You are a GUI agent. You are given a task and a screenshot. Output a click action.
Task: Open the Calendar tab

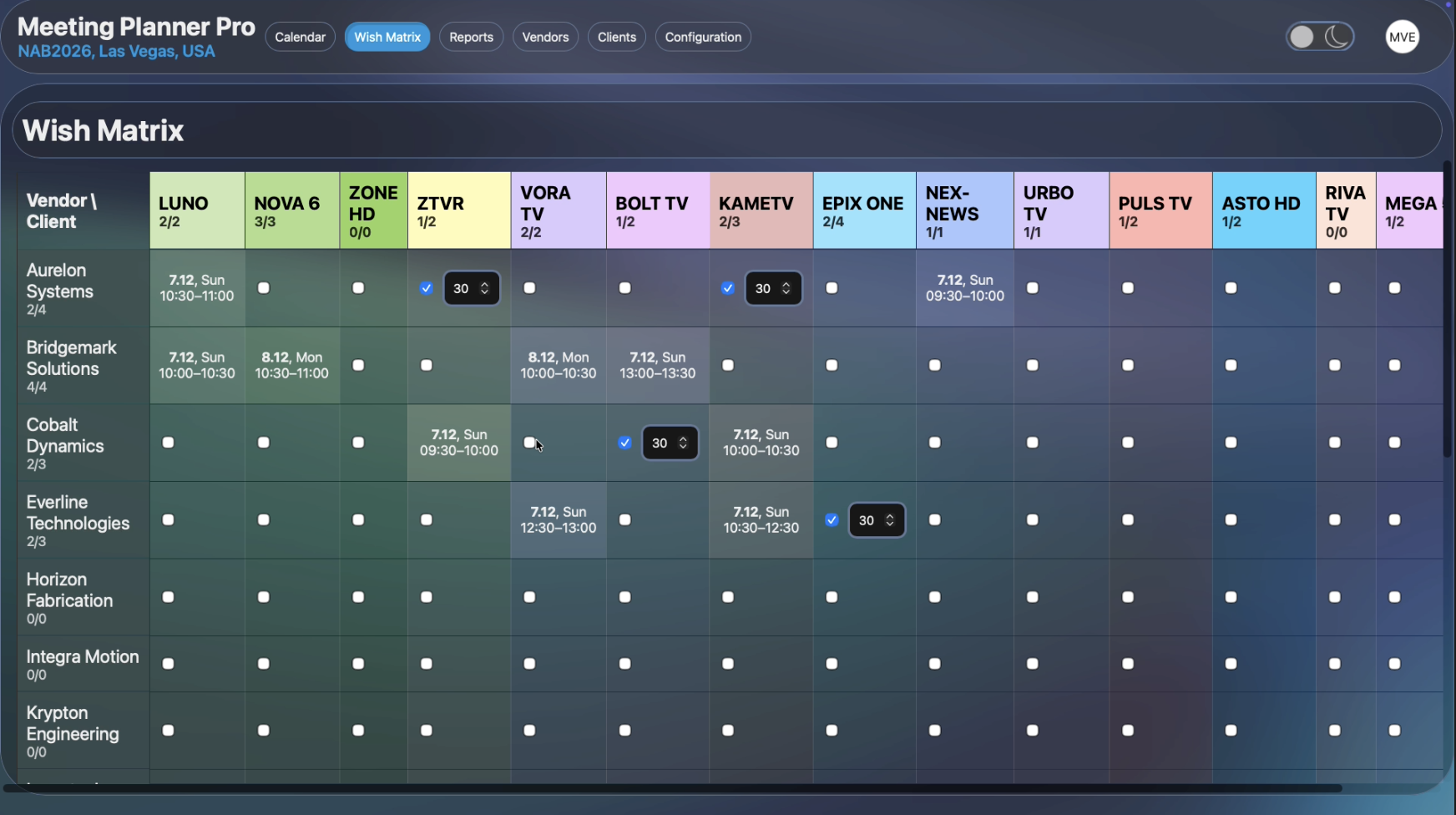pyautogui.click(x=301, y=37)
